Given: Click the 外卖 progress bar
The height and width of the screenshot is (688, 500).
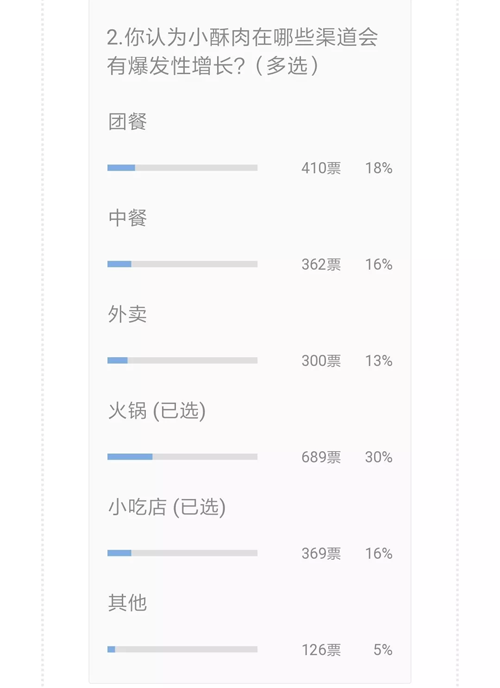Looking at the screenshot, I should 182,360.
